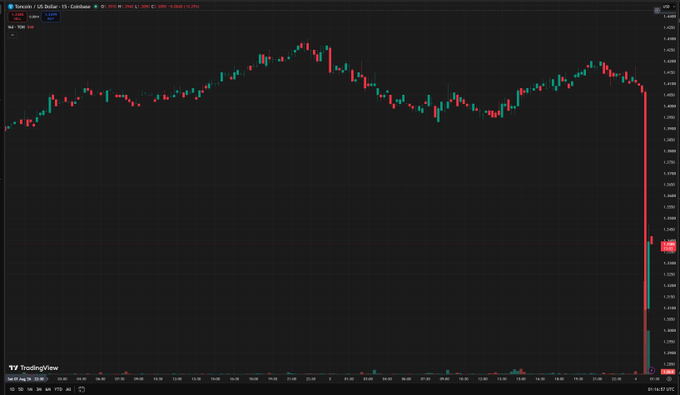Screen dimensions: 680x395
Task: Select the 1D time range
Action: [x=12, y=389]
